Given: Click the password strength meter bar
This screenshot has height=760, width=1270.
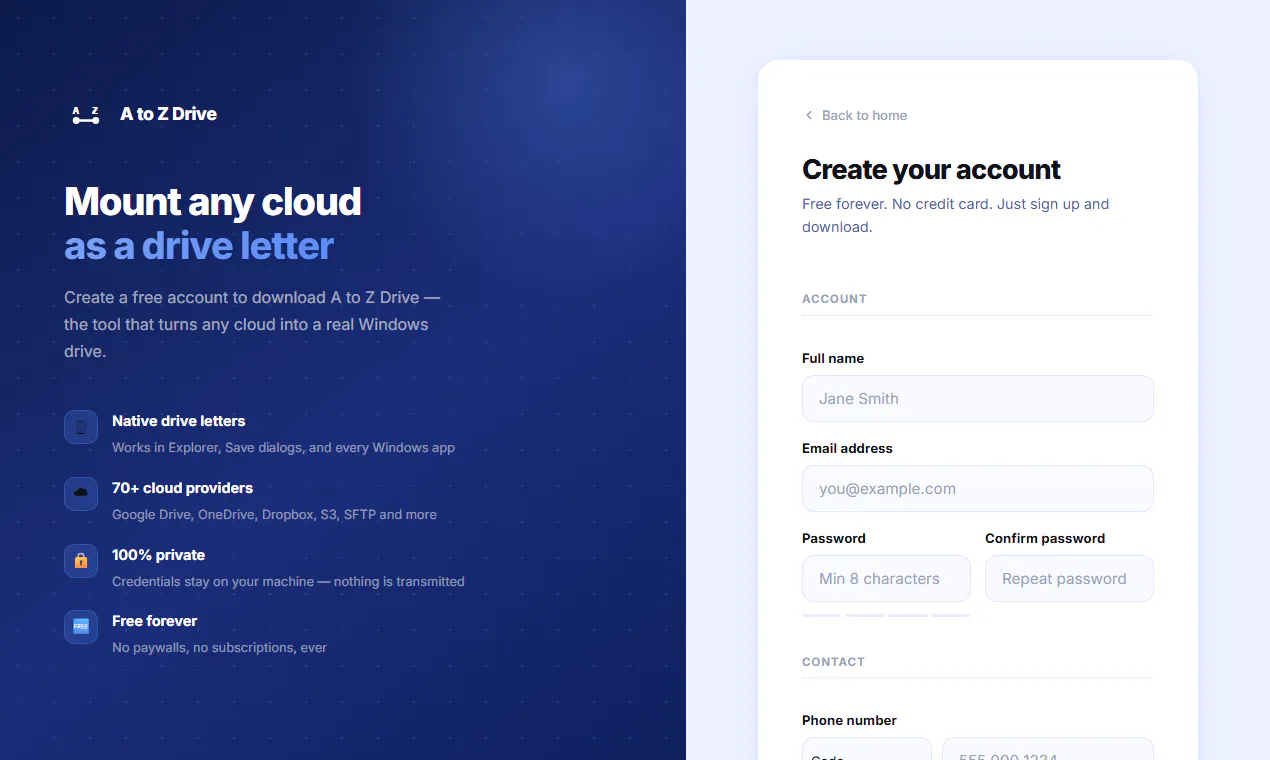Looking at the screenshot, I should [x=886, y=615].
